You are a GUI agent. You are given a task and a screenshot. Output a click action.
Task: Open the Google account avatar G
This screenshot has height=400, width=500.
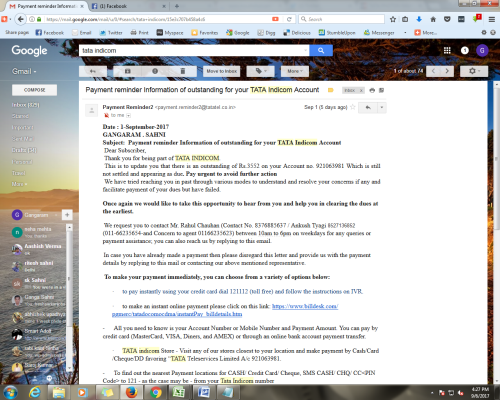482,50
